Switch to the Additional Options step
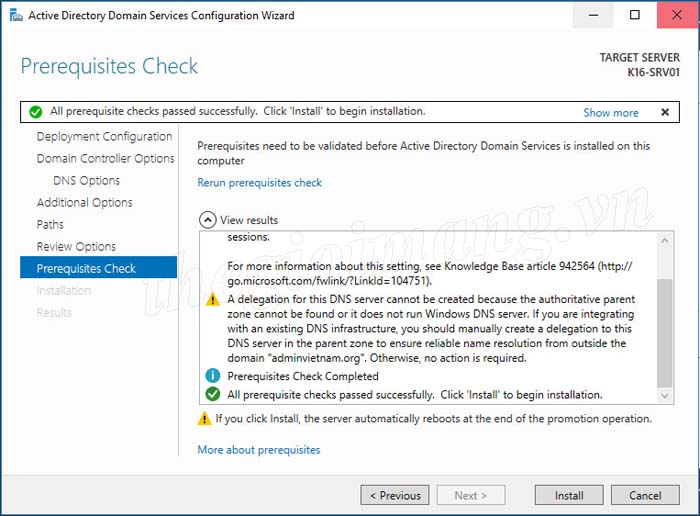The width and height of the screenshot is (700, 516). pos(84,203)
